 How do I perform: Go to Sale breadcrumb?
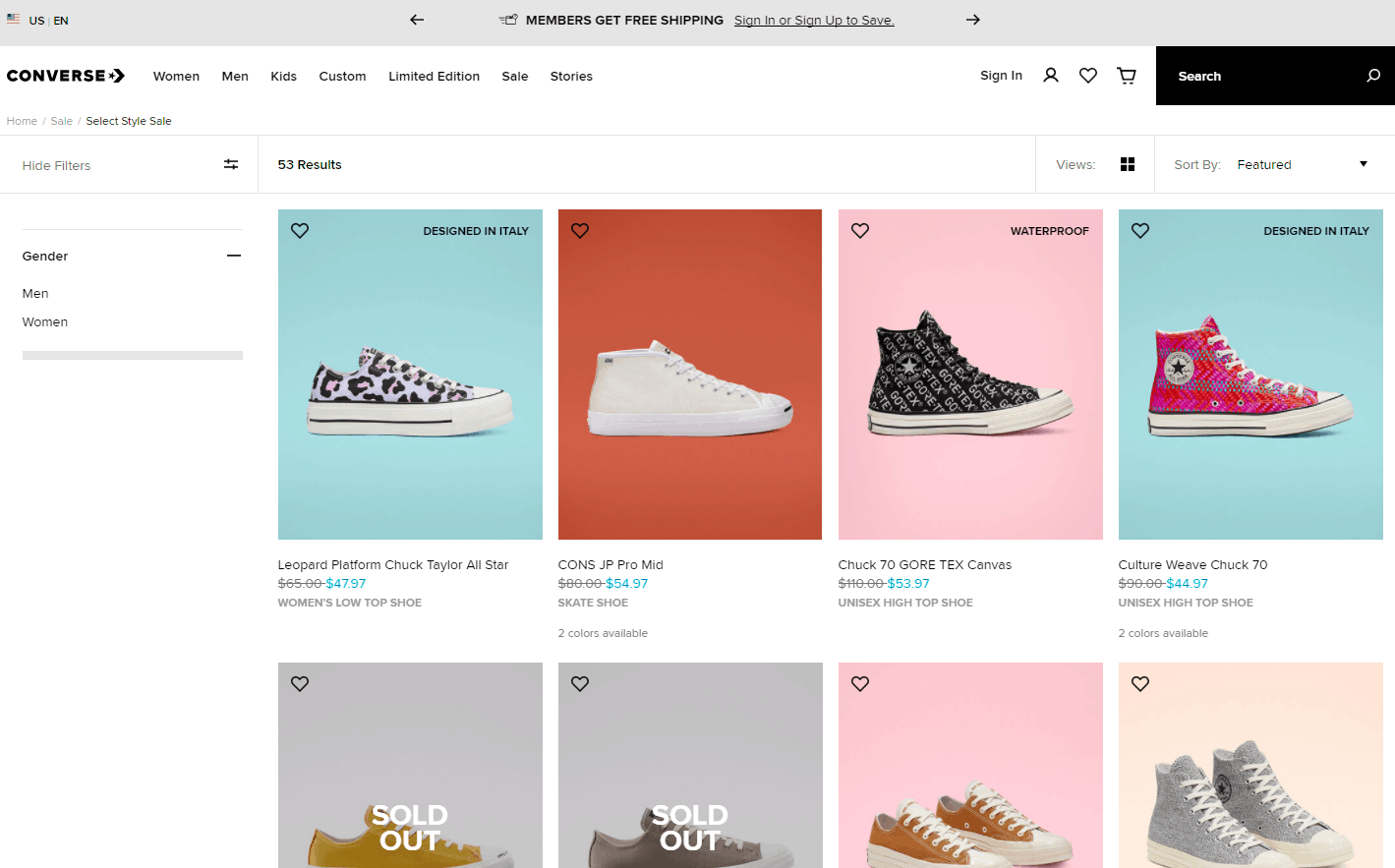pos(62,121)
